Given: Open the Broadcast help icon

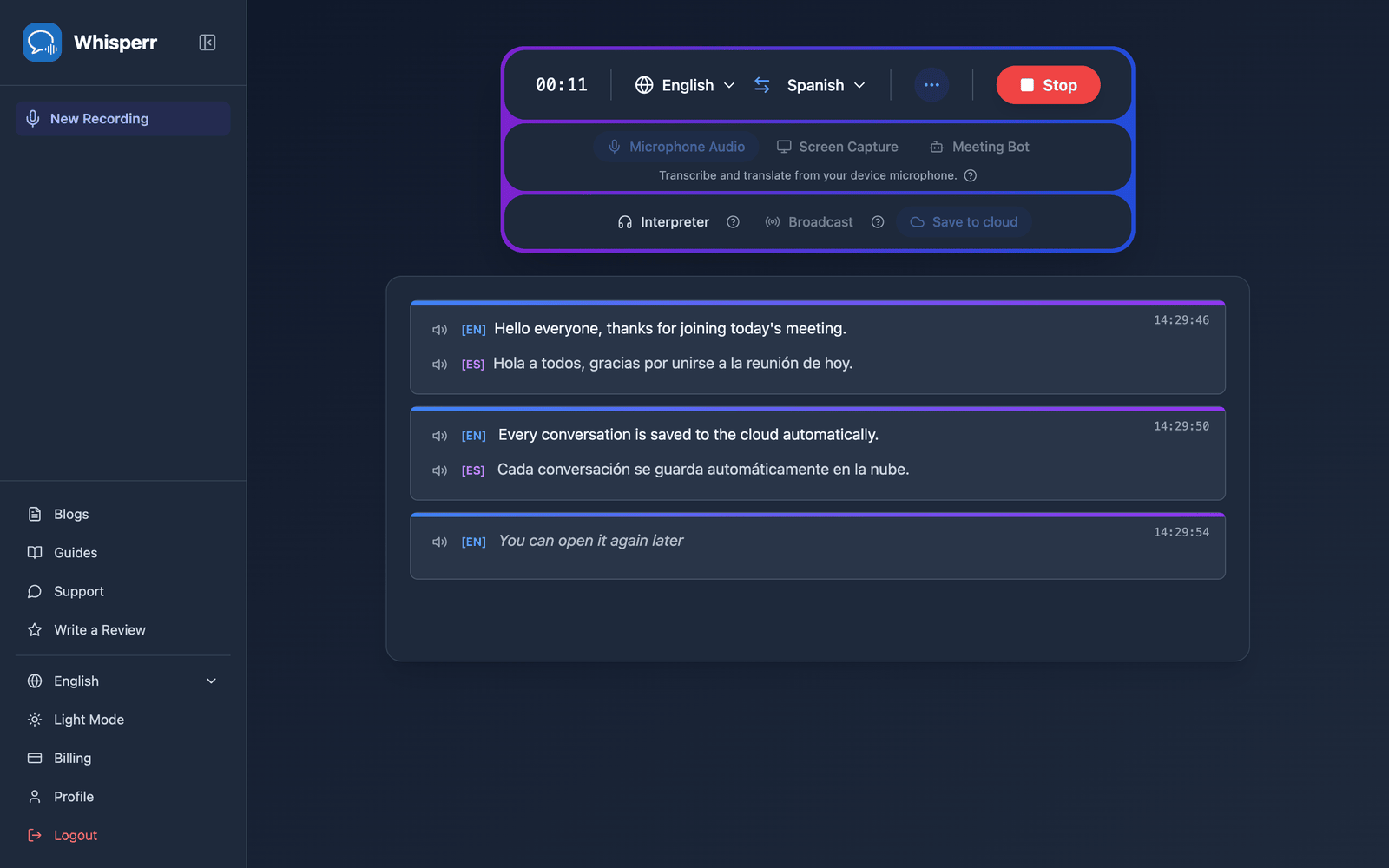Looking at the screenshot, I should [x=878, y=222].
